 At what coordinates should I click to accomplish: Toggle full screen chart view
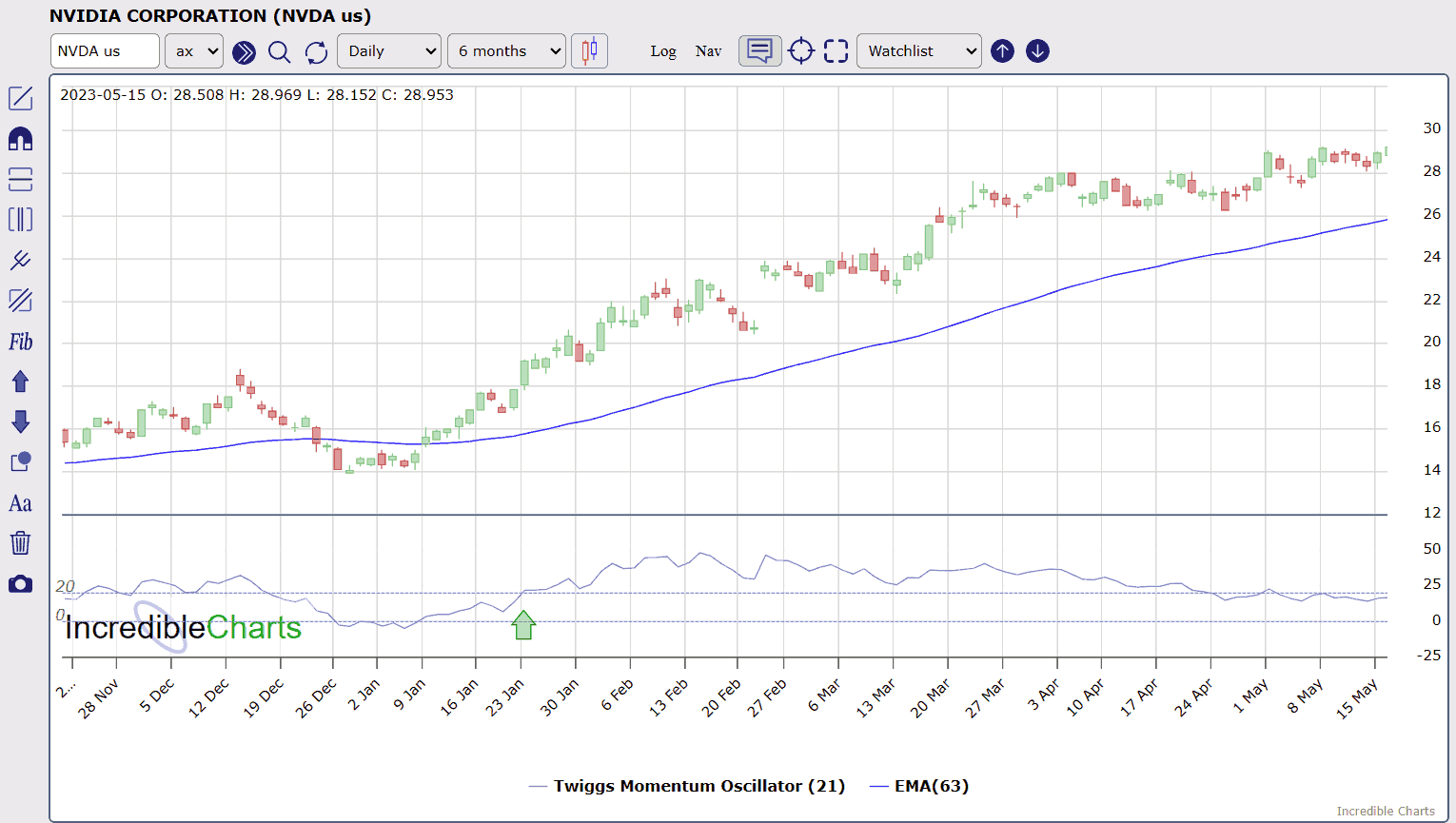[x=836, y=51]
